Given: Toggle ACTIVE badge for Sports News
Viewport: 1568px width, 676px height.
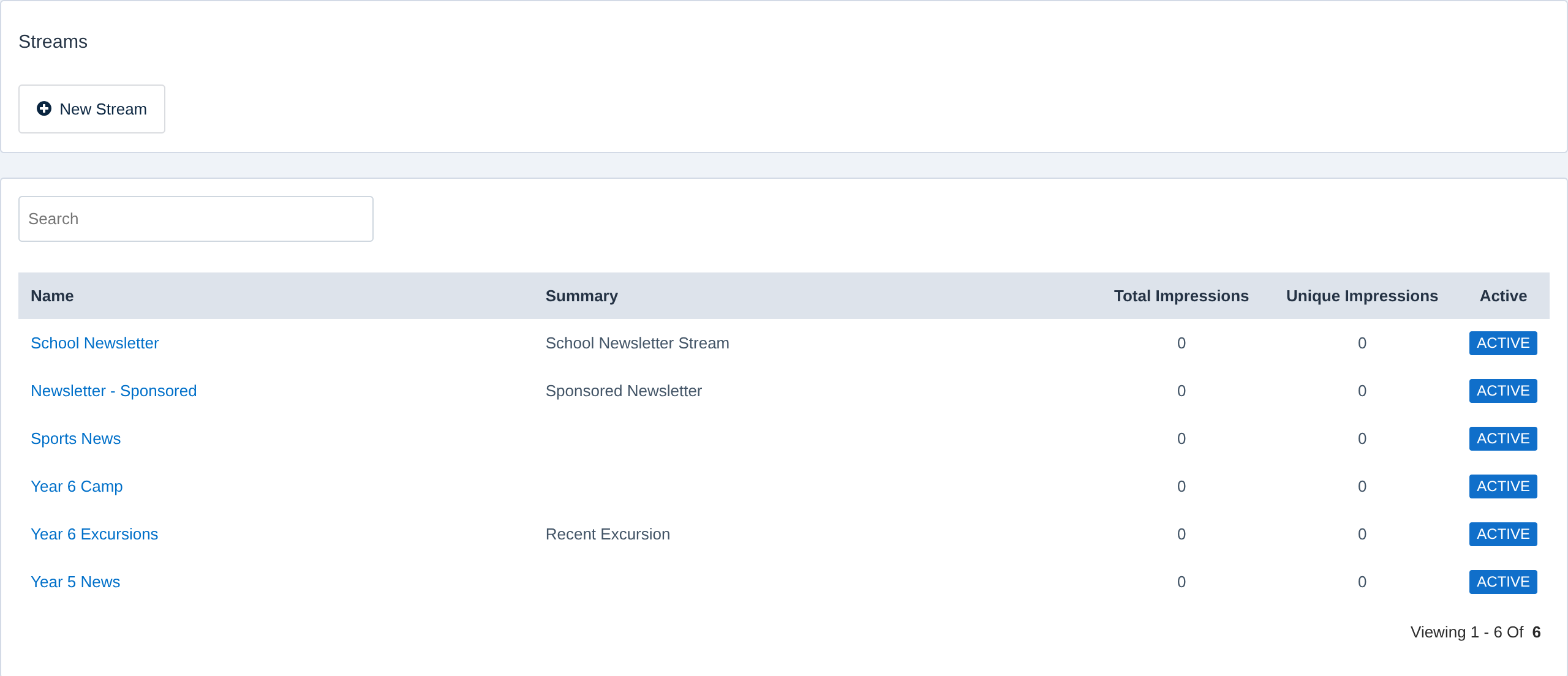Looking at the screenshot, I should (x=1503, y=439).
